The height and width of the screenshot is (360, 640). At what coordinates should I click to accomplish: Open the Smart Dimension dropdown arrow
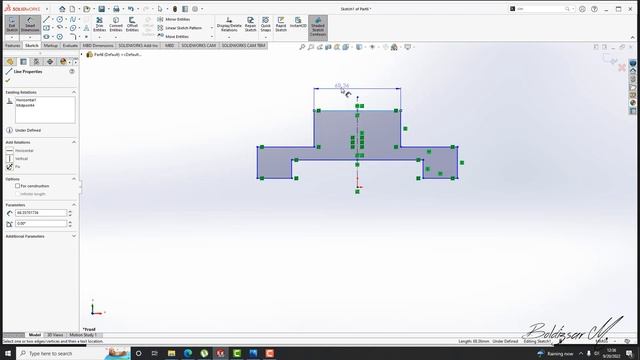pyautogui.click(x=30, y=37)
